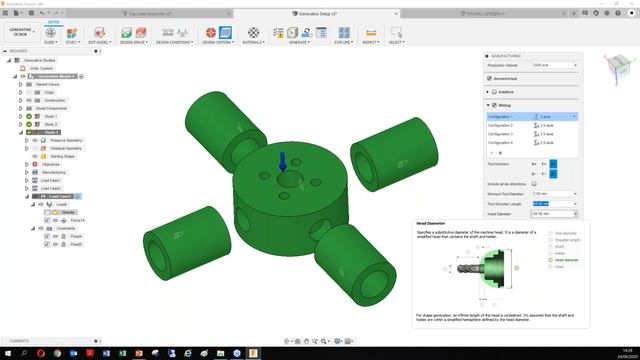The image size is (640, 360).
Task: Select the green Preserve Geometry design space icon
Action: point(127,33)
